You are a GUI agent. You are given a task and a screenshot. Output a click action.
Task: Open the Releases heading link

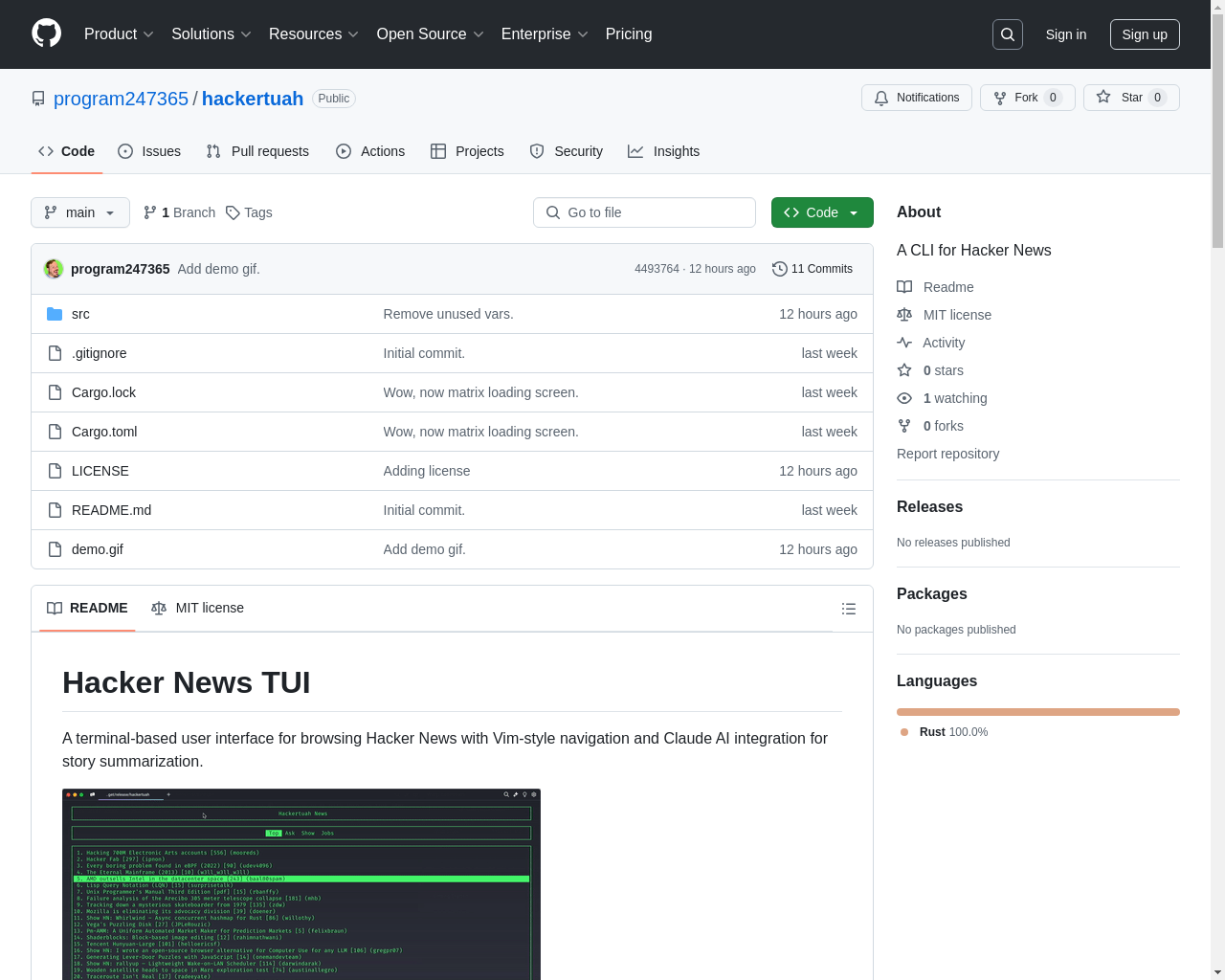pyautogui.click(x=929, y=507)
